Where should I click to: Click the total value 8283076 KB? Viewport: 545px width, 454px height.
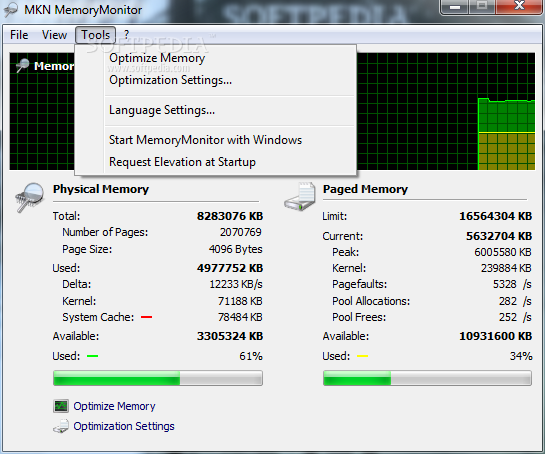pos(230,216)
